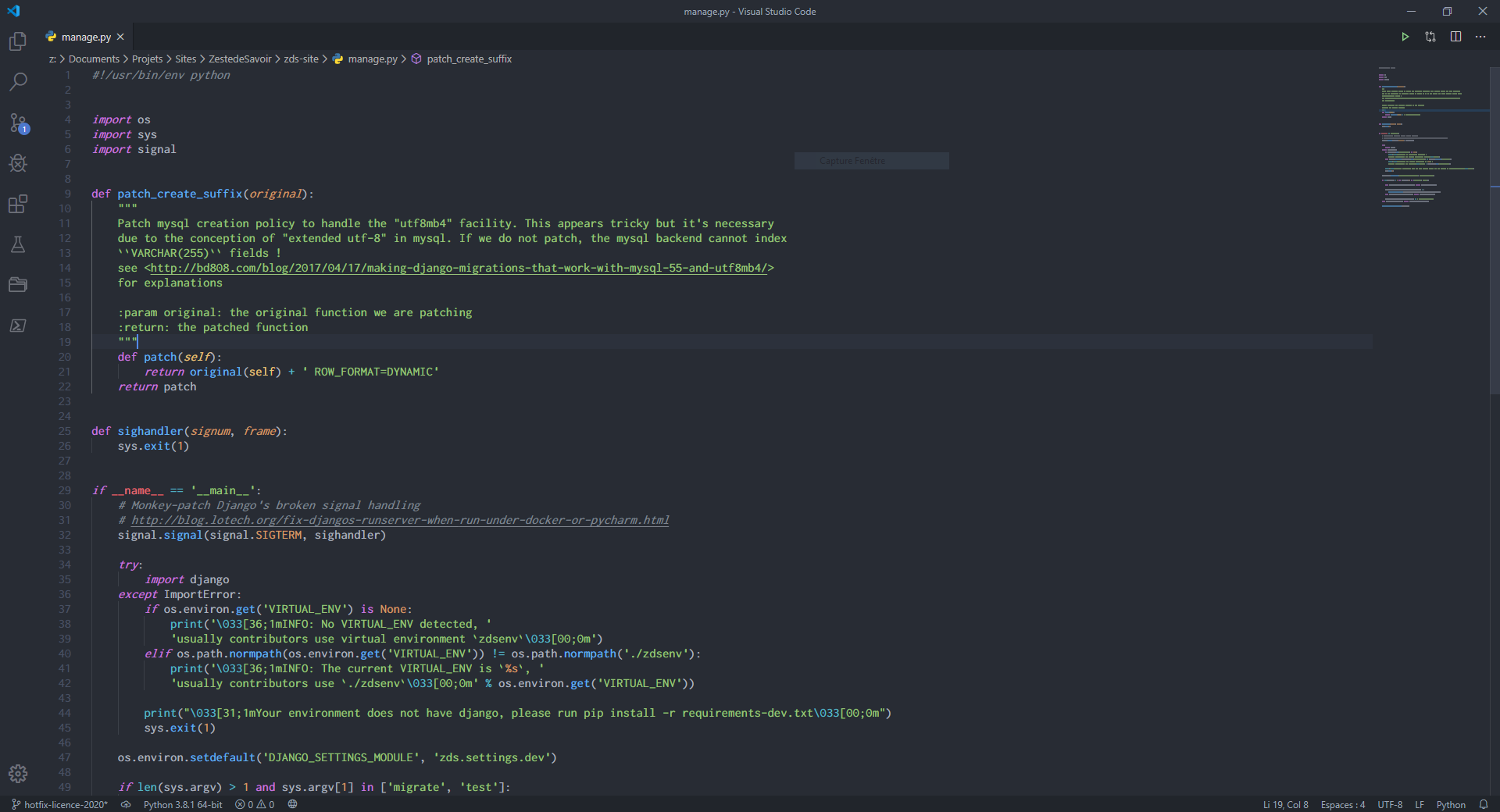Change language mode Python in the status bar
The width and height of the screenshot is (1500, 812).
click(x=1451, y=804)
